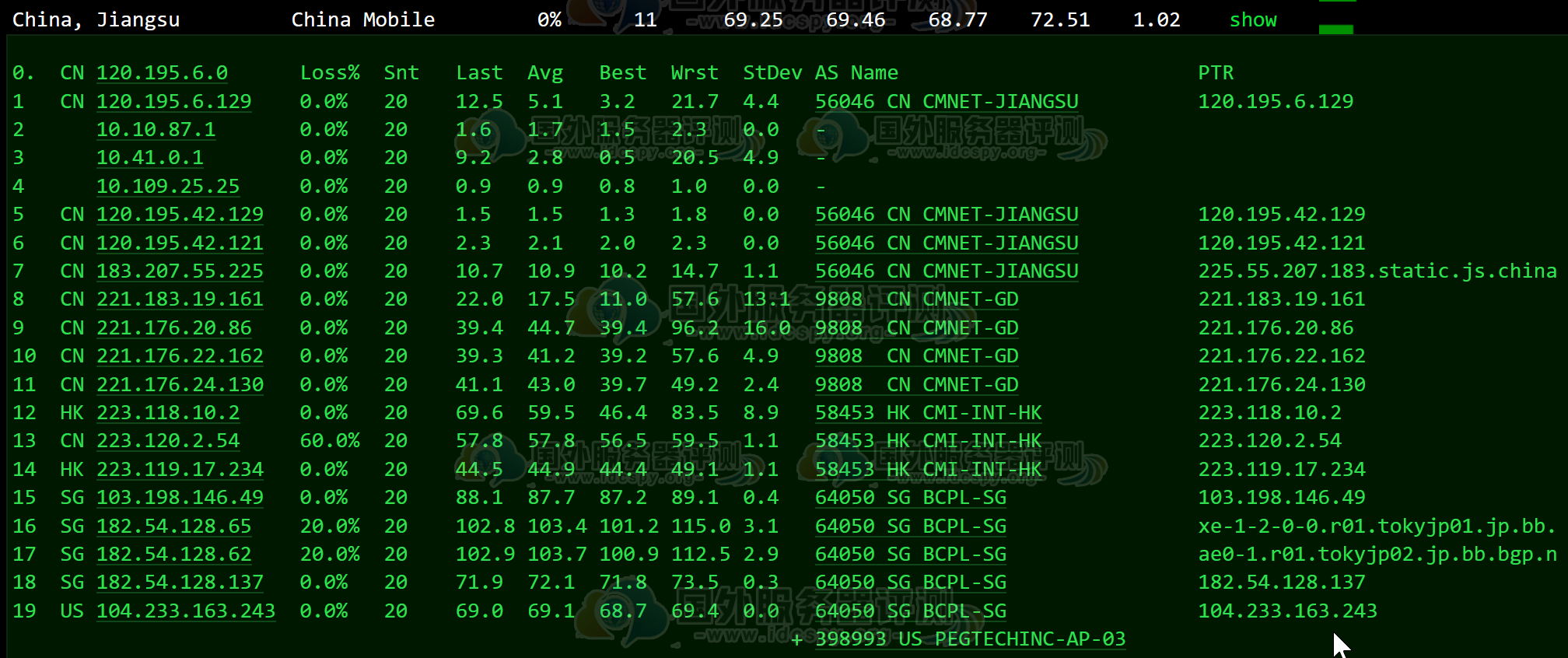Screen dimensions: 1568x658
Task: Open hop 10 IP 221.176.22.162
Action: [180, 356]
